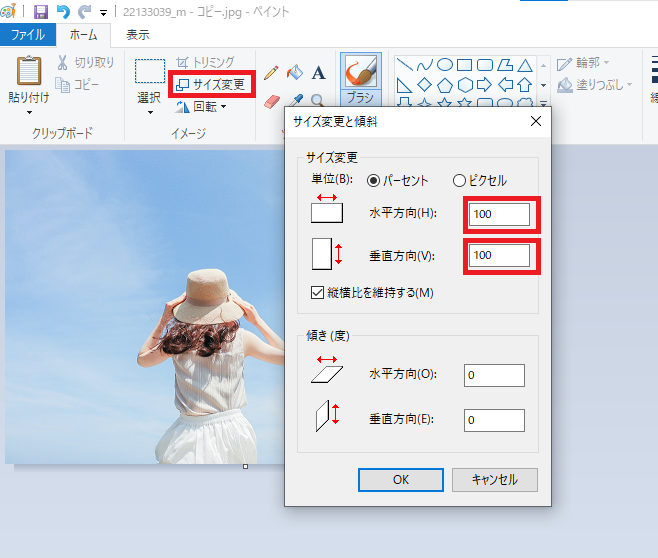658x558 pixels.
Task: Open the 輪郭 outline dropdown
Action: pos(583,63)
